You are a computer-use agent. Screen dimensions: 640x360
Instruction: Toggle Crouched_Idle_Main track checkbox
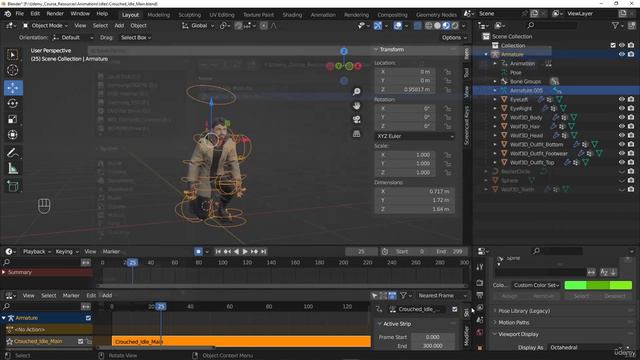[80, 341]
